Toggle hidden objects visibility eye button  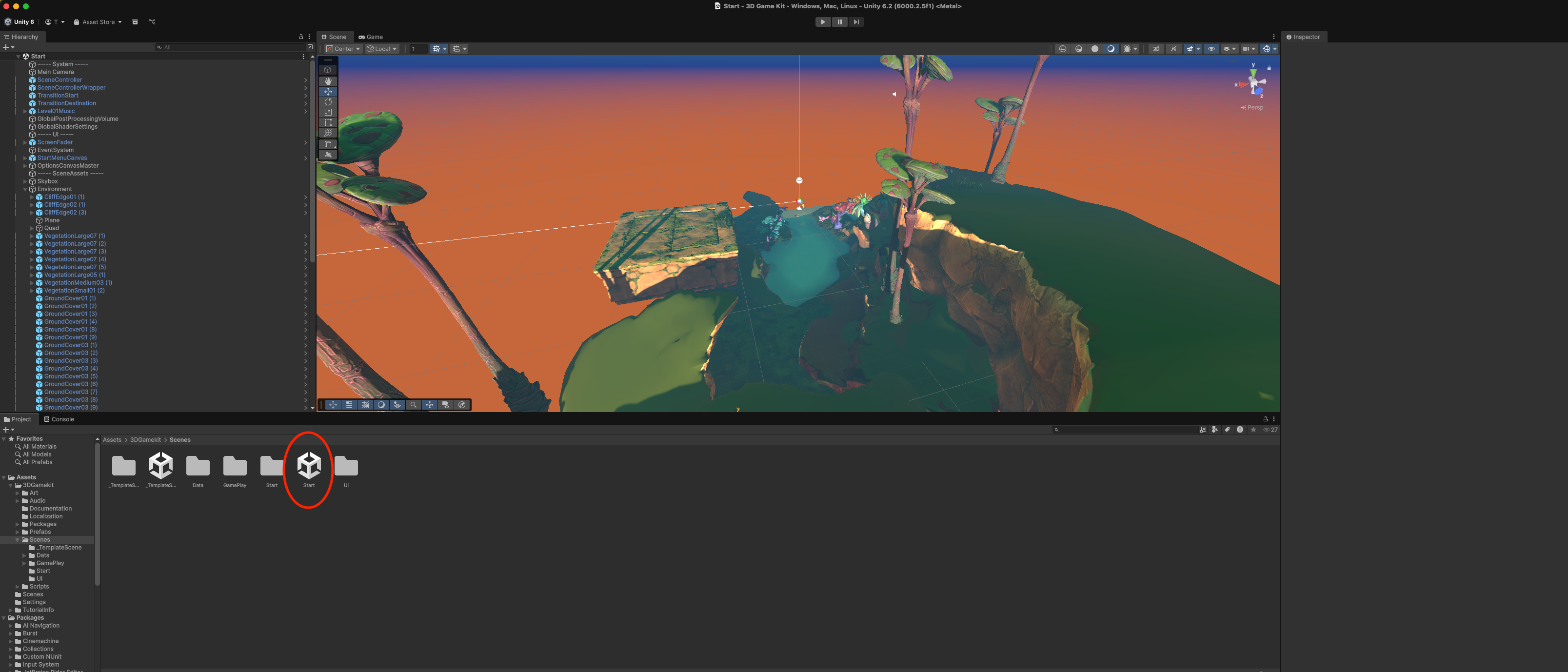click(1211, 49)
